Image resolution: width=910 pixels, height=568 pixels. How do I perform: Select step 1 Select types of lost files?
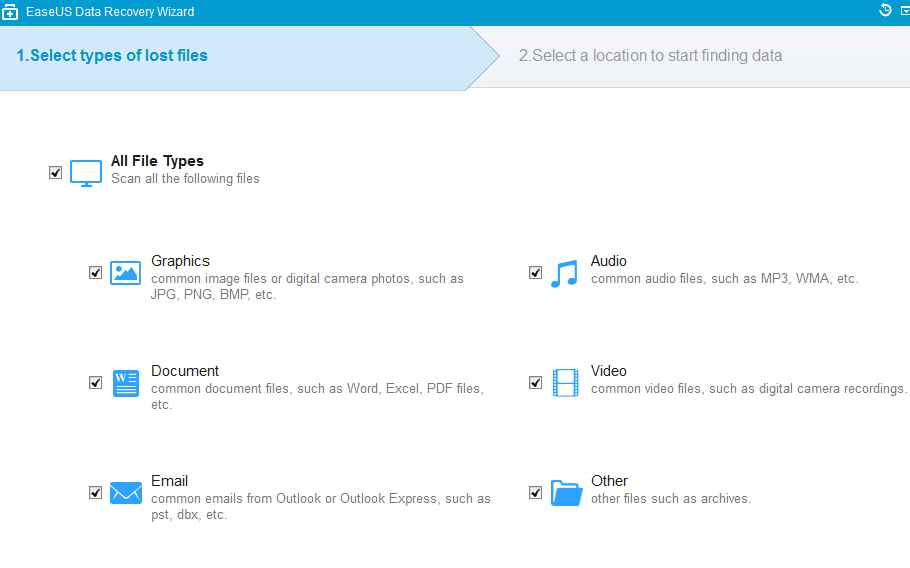coord(112,56)
